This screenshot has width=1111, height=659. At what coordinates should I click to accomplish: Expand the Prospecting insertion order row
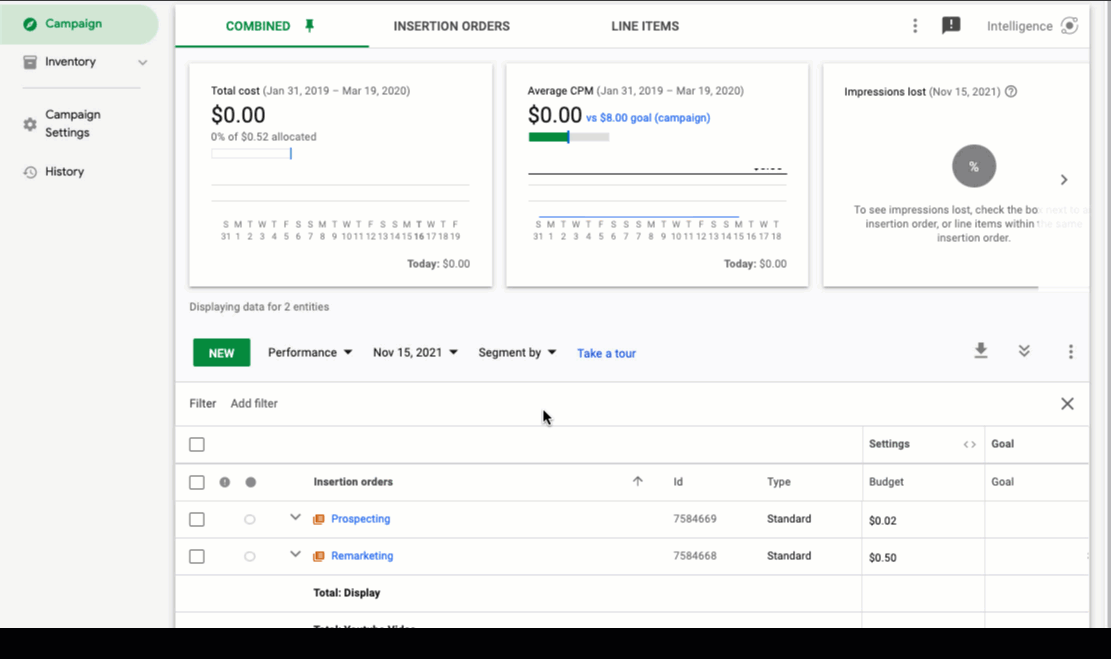point(295,518)
